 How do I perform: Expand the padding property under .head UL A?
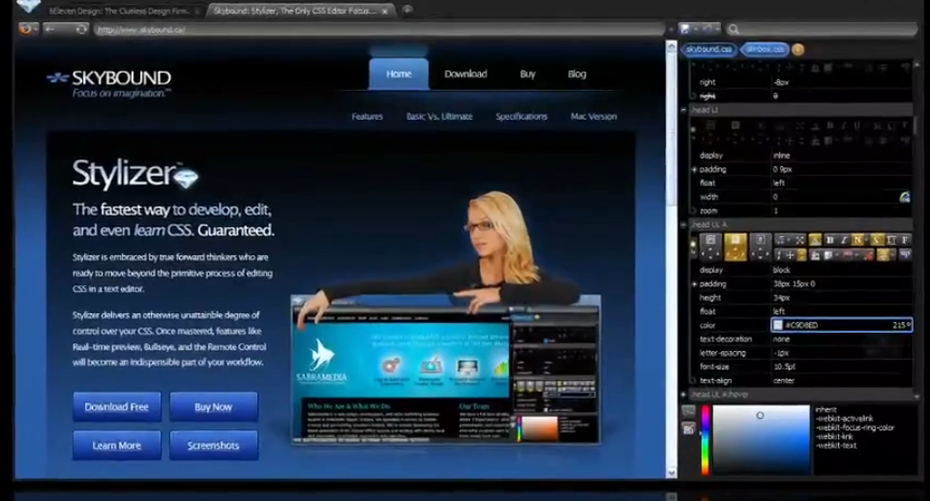tap(694, 284)
